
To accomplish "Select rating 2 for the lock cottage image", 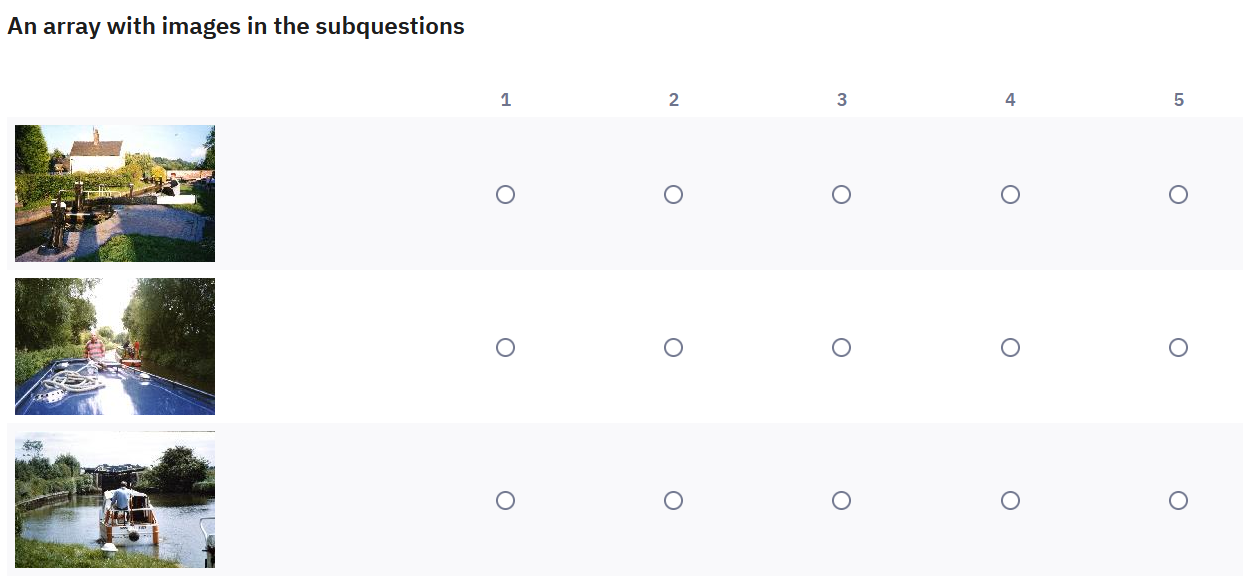I will [673, 194].
